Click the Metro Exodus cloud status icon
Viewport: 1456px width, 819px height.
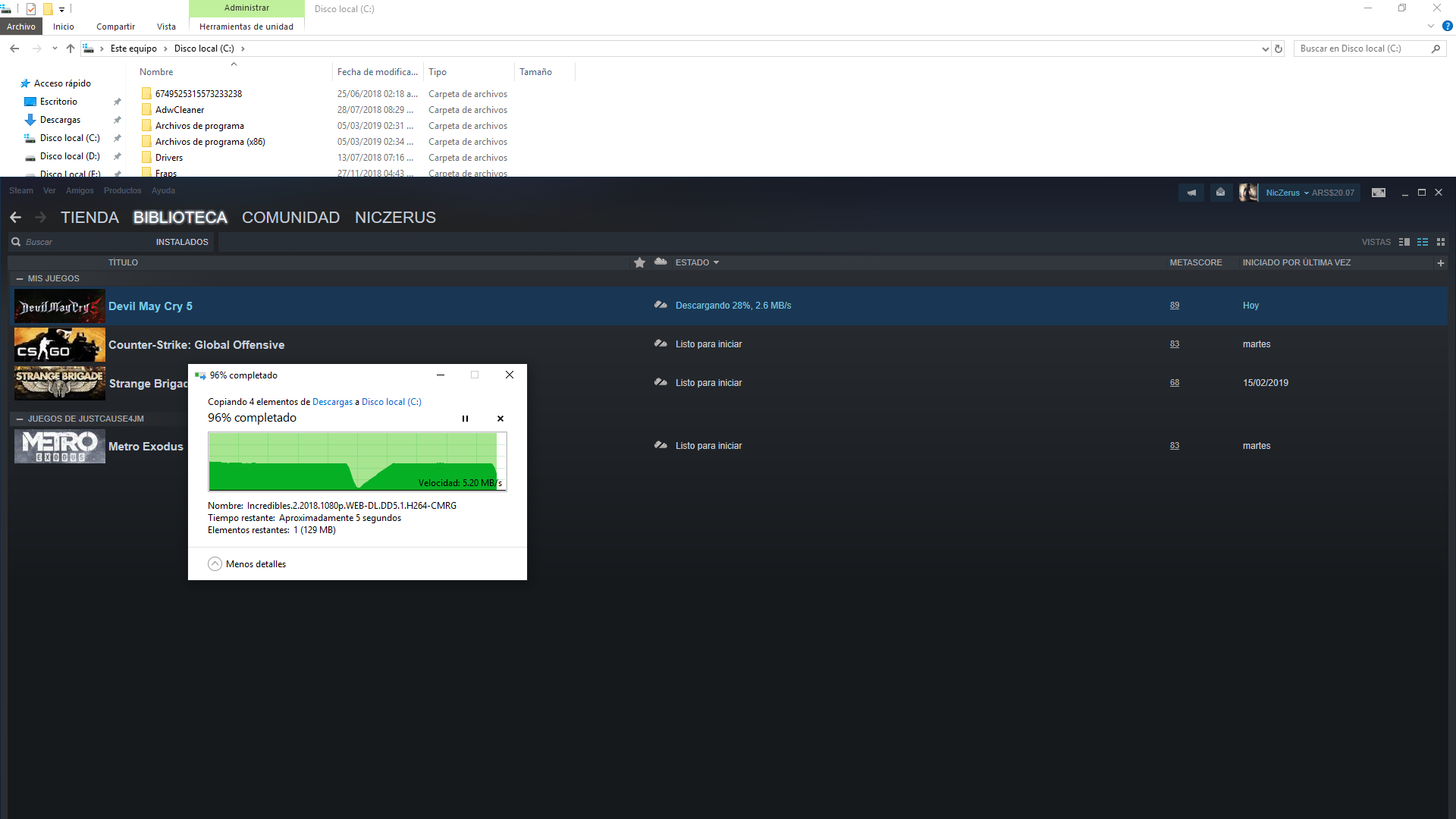click(661, 445)
